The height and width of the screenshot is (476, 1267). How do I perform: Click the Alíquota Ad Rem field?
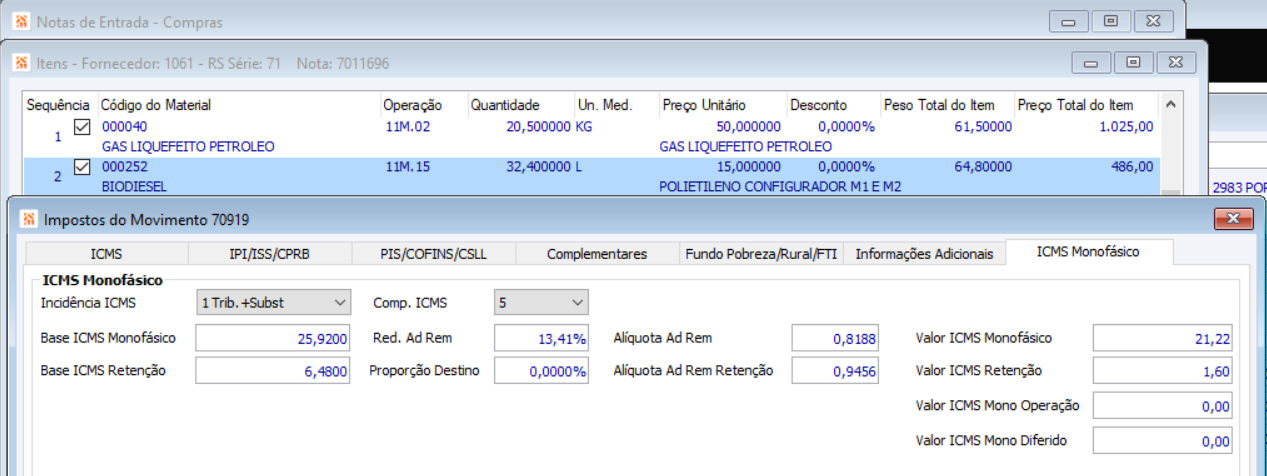pos(836,339)
